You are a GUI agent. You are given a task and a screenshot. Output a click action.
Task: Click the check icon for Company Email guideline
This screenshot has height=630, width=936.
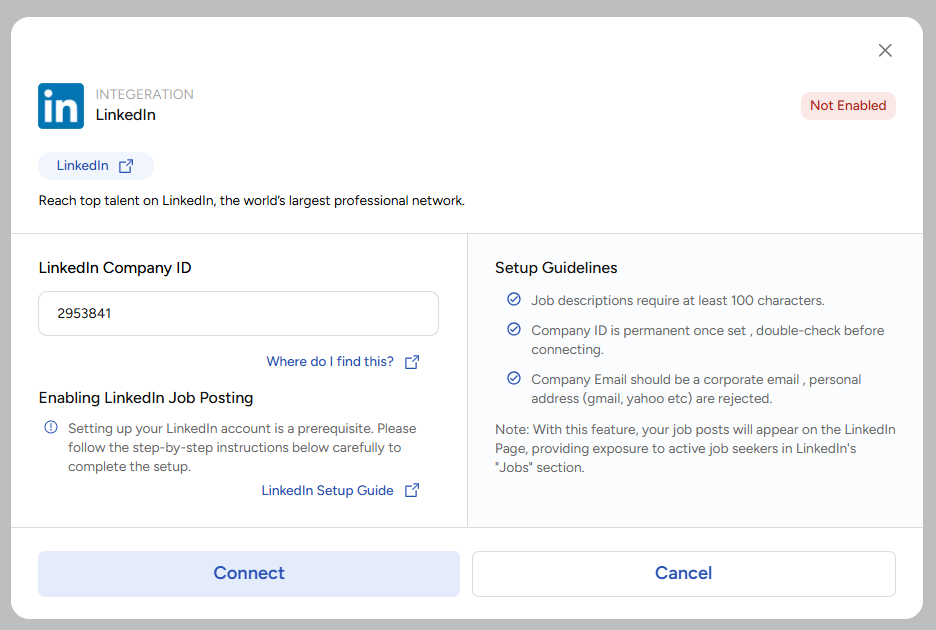point(514,378)
